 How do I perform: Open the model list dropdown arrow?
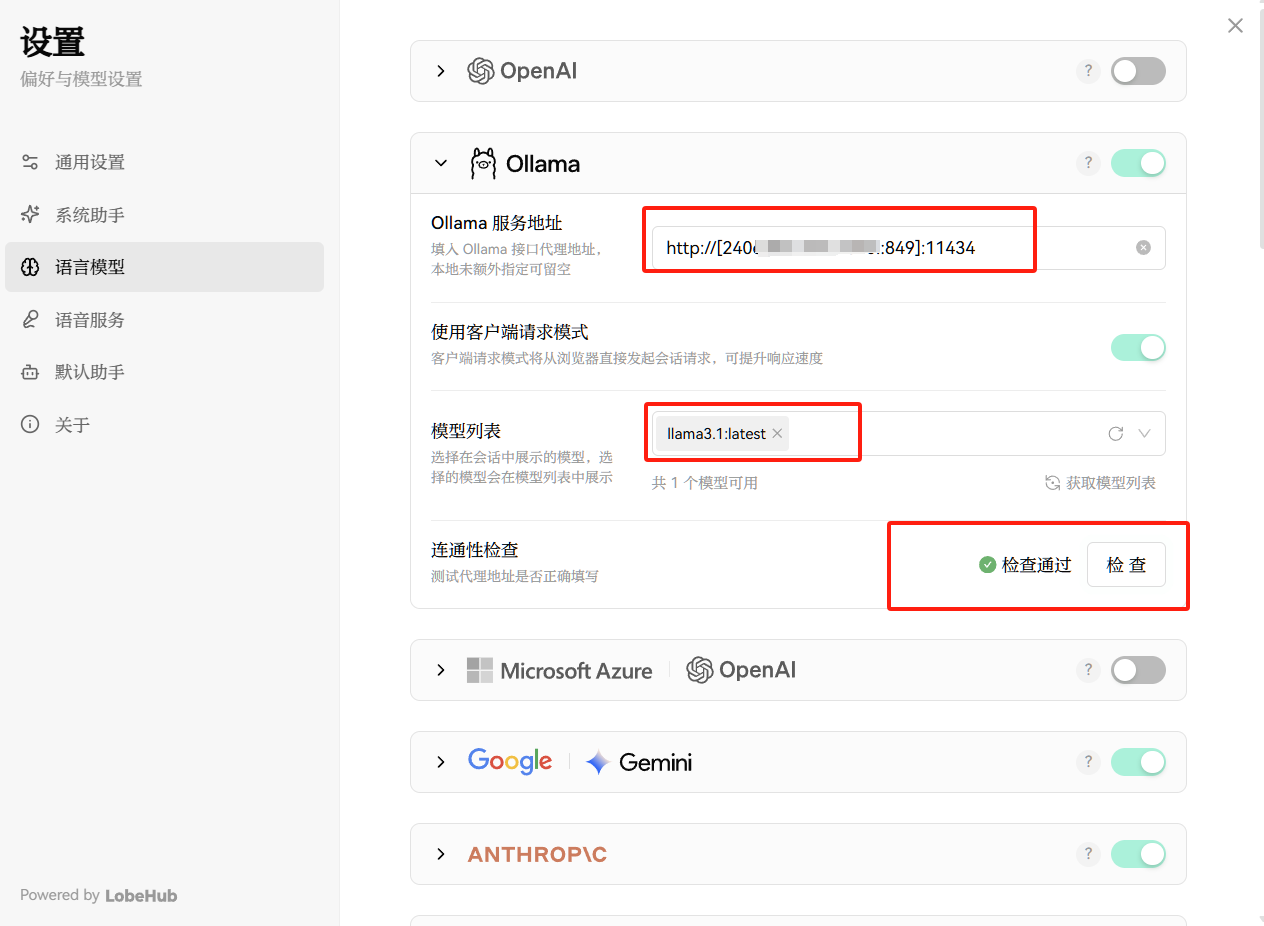[1145, 434]
